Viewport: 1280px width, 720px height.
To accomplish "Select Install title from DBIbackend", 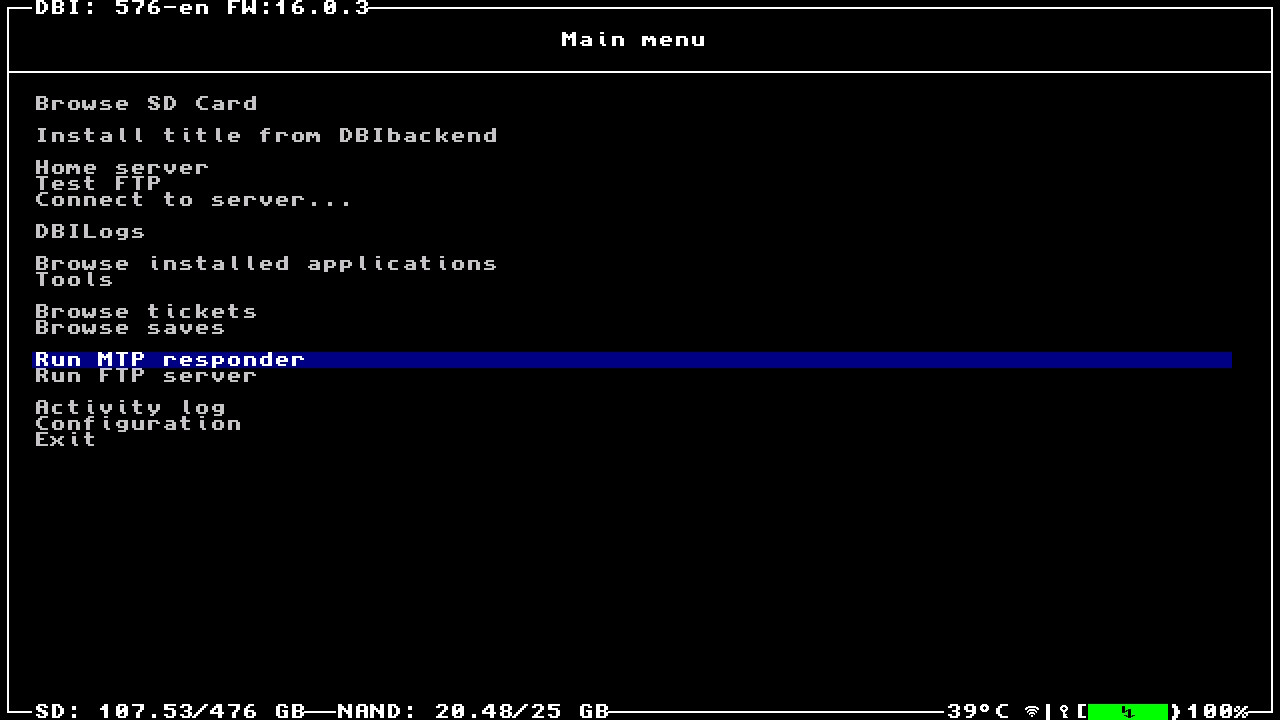I will (x=266, y=135).
